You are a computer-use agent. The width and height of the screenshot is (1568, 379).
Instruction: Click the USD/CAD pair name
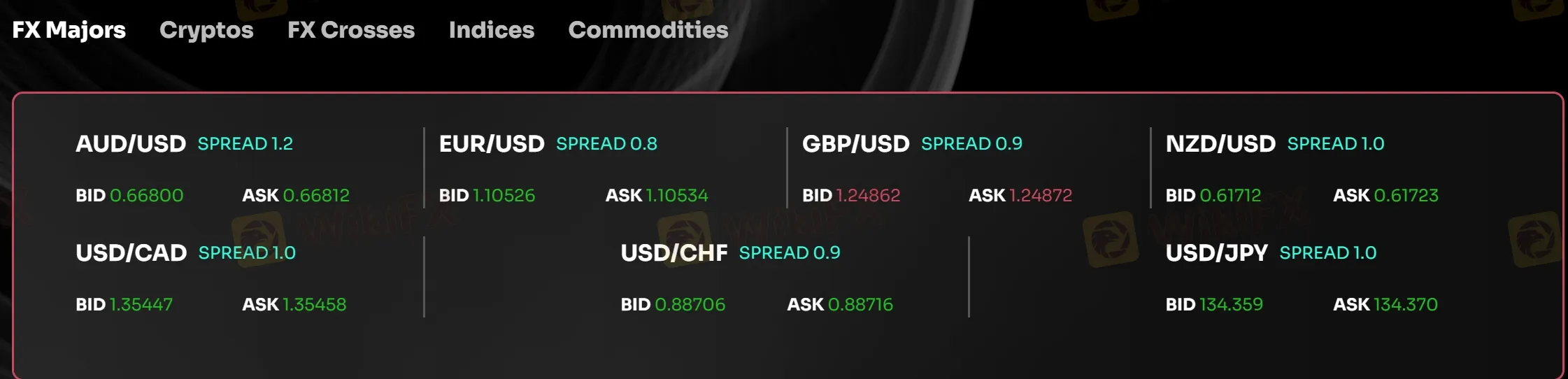pos(131,253)
